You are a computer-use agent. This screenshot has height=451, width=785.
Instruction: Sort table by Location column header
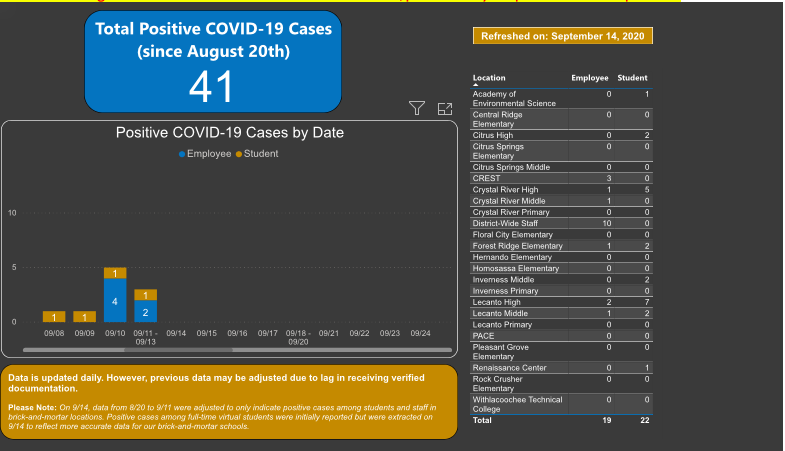(x=489, y=78)
